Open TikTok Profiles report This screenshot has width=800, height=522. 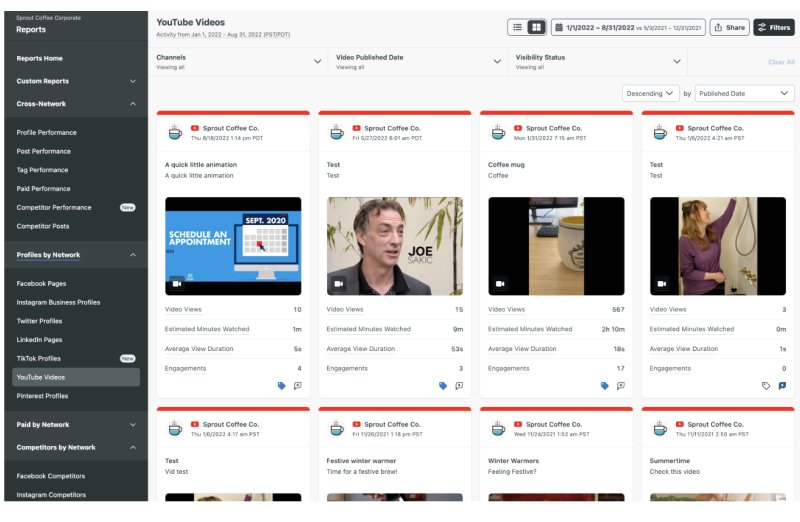pos(38,359)
